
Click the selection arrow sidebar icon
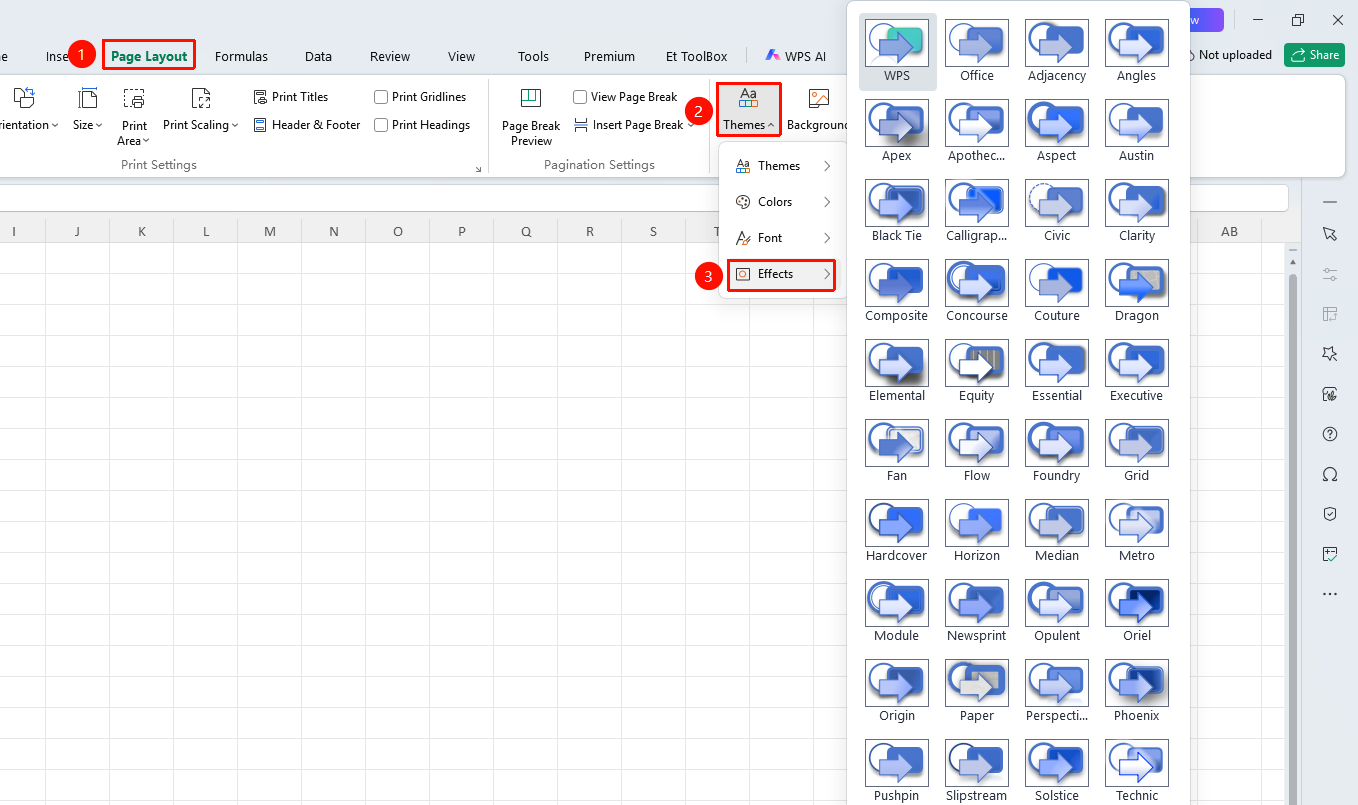coord(1329,233)
